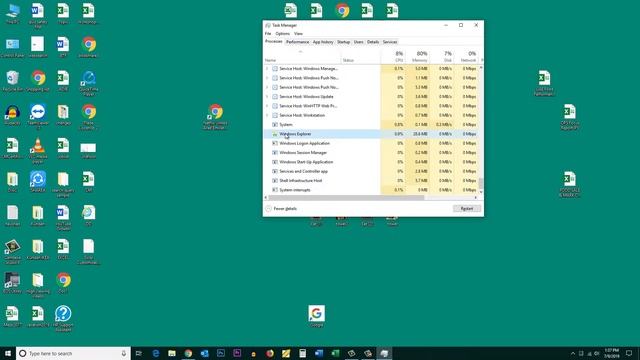Open the Details tab
The height and width of the screenshot is (360, 640).
click(373, 42)
